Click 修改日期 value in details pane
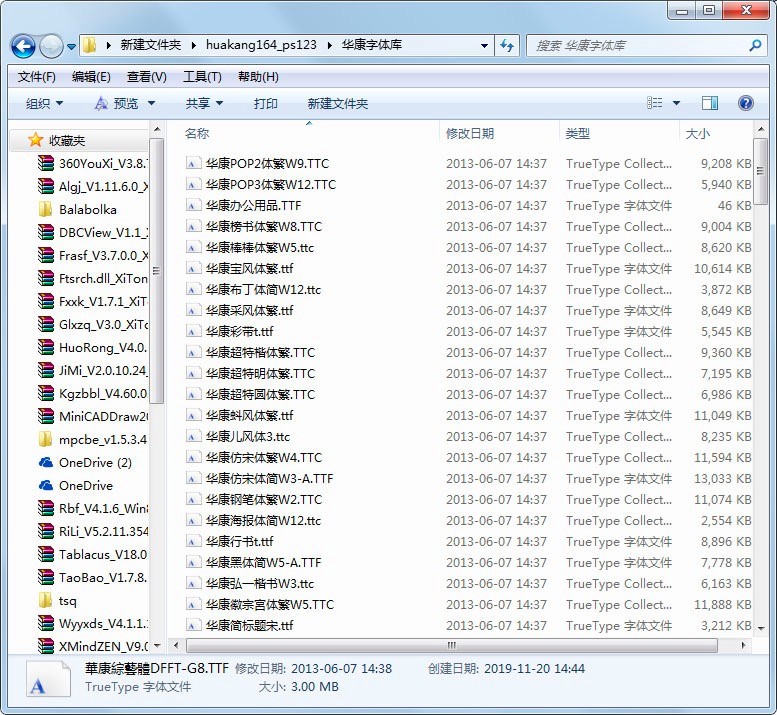777x715 pixels. click(341, 668)
